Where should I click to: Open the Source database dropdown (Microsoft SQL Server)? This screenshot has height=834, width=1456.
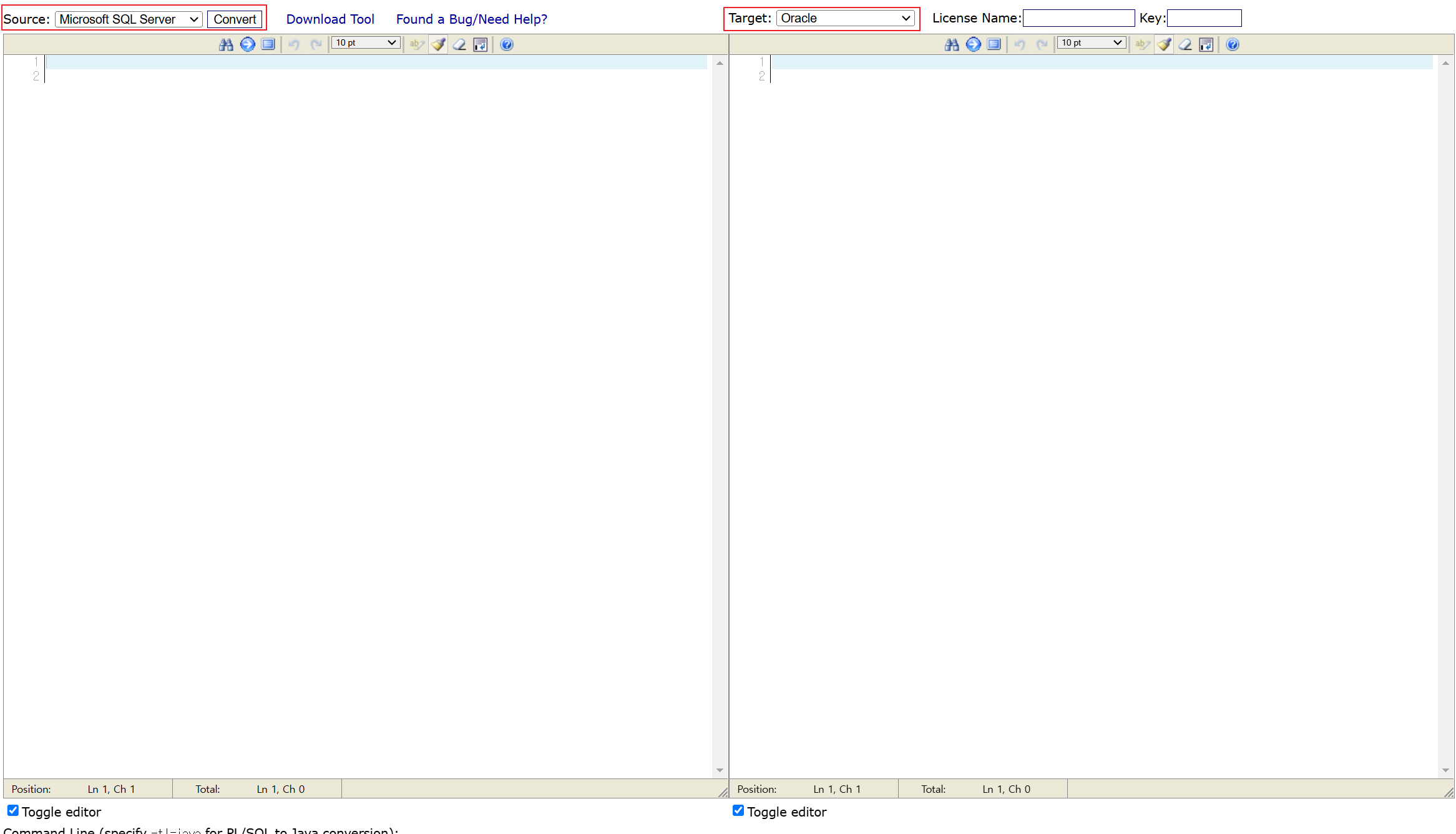pyautogui.click(x=129, y=19)
